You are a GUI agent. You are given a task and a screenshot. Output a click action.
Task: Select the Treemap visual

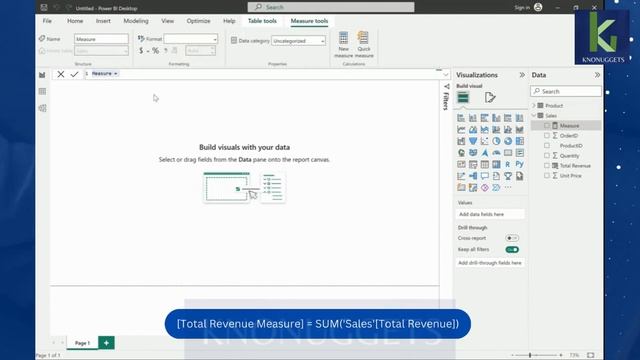click(x=520, y=141)
